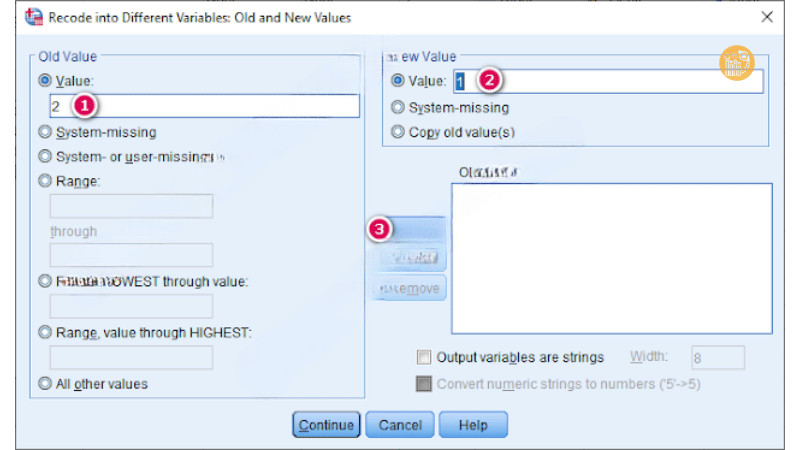Choose Old Value System-missing option
Viewport: 800px width, 450px height.
tap(44, 131)
